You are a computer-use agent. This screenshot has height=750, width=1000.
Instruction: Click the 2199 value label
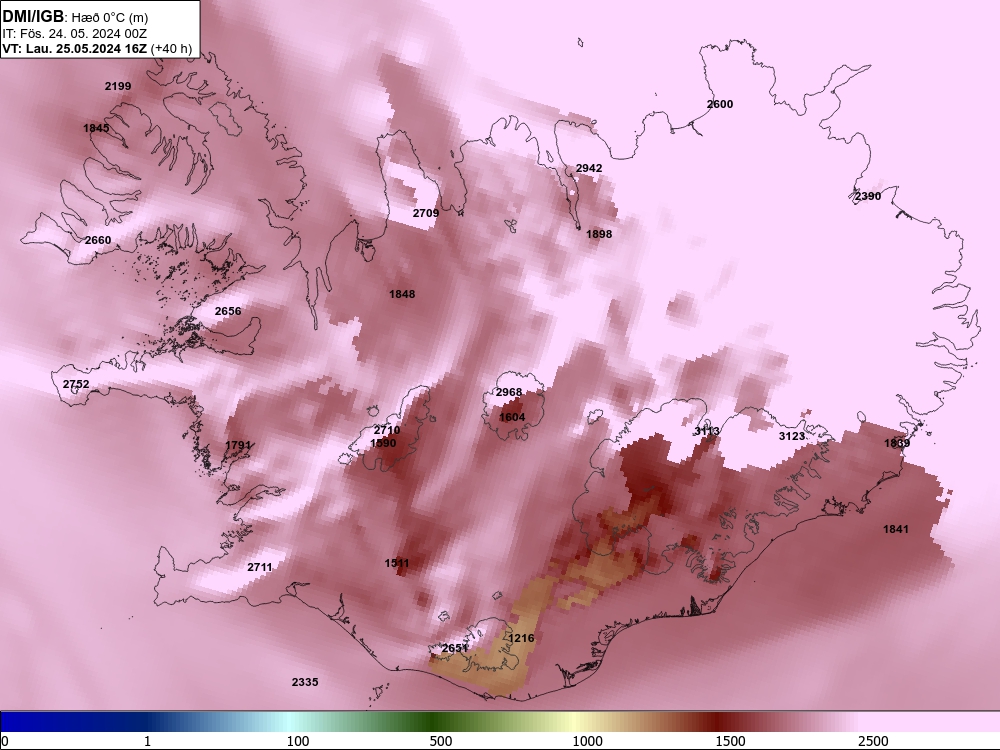(x=118, y=86)
